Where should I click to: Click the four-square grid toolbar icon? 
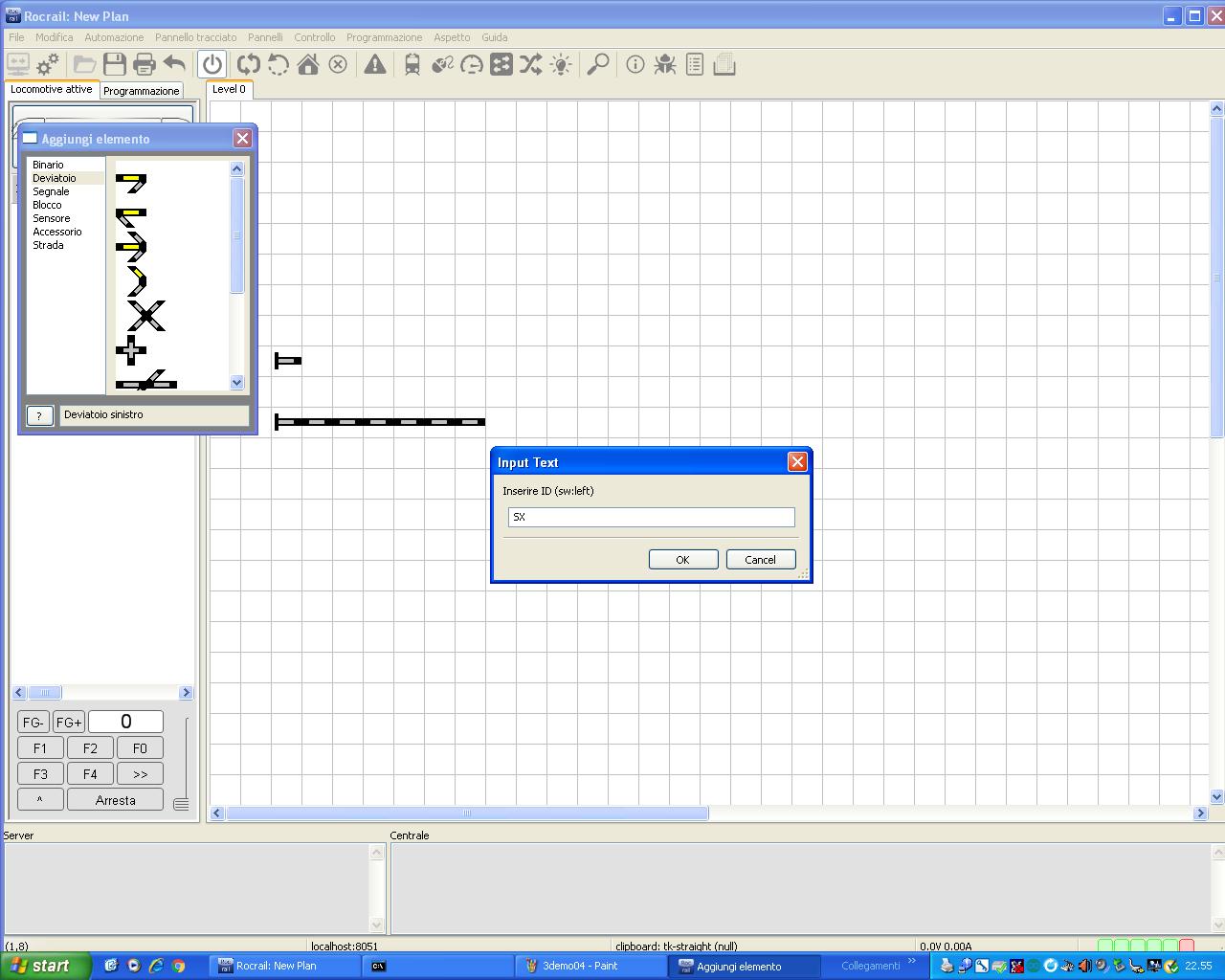point(501,65)
